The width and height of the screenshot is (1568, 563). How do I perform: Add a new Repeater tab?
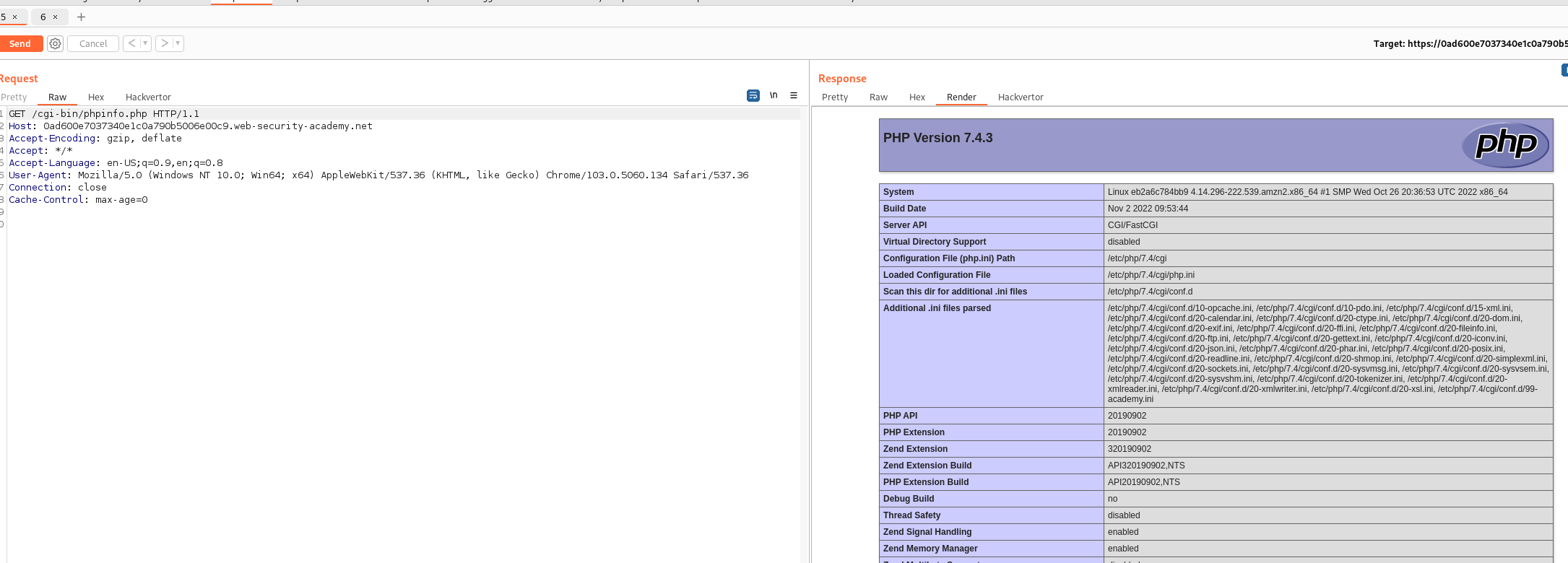pos(81,17)
